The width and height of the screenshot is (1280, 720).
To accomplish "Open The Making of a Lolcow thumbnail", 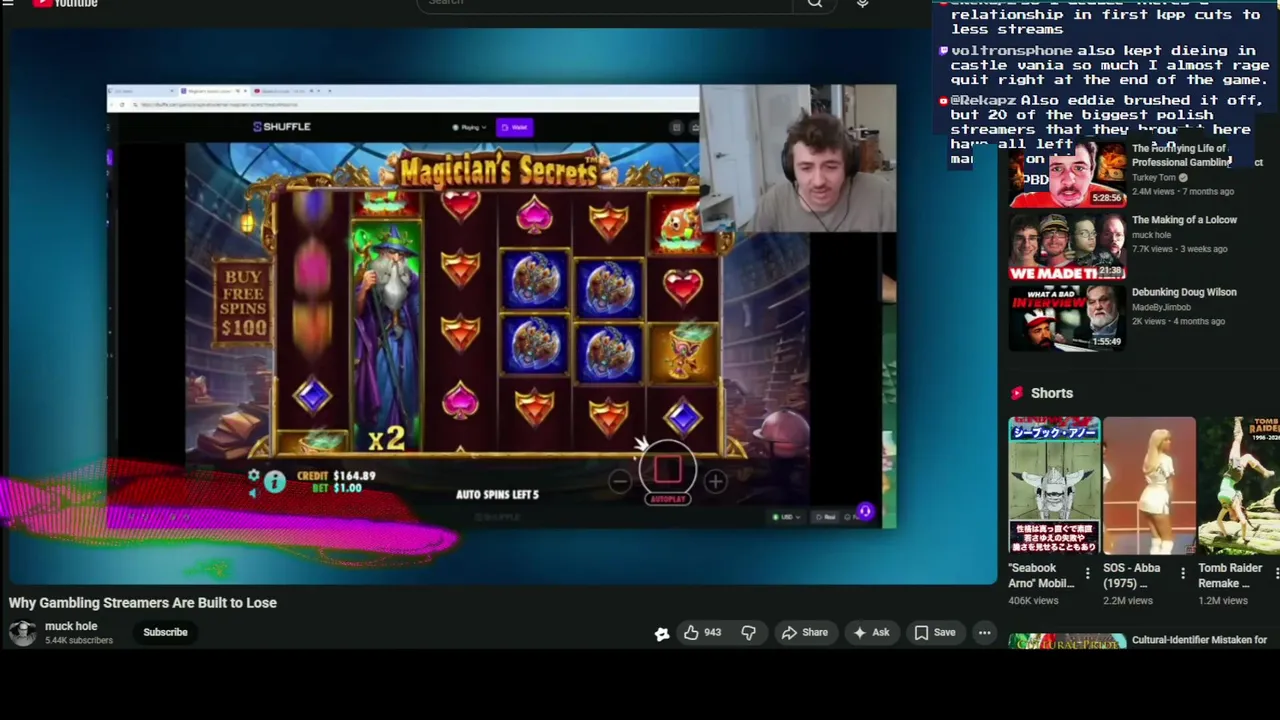I will (1067, 247).
